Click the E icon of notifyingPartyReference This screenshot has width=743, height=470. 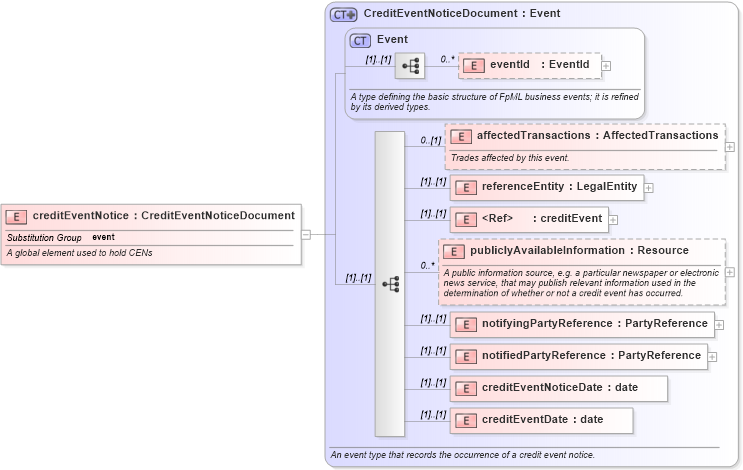[466, 325]
